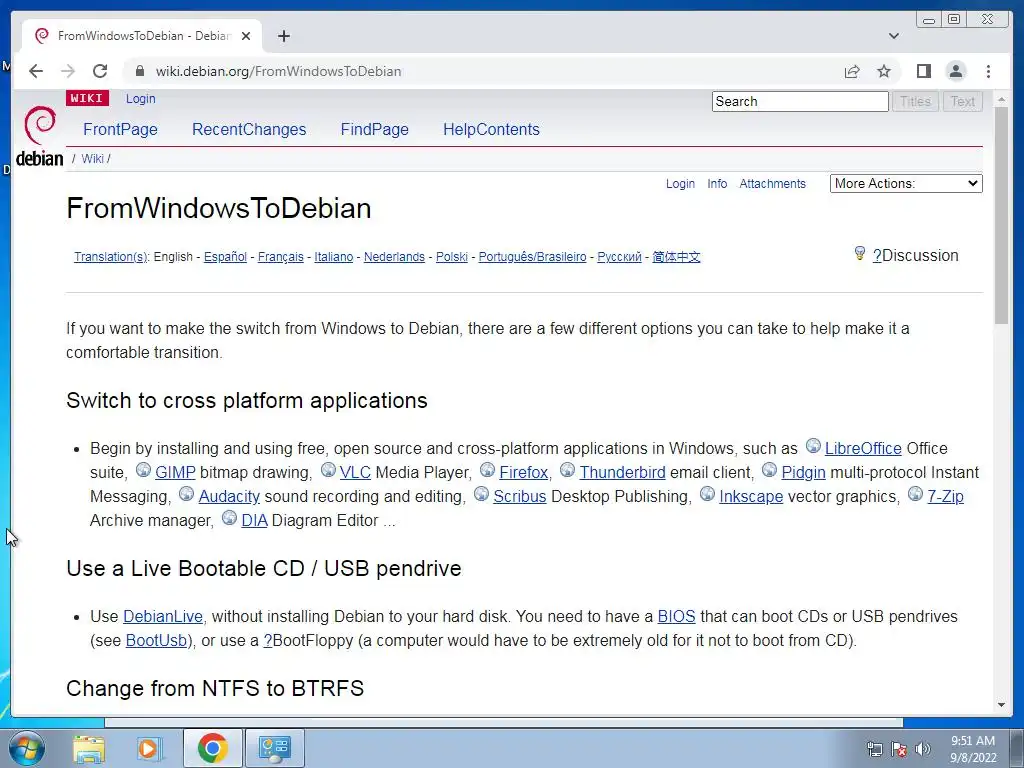Open the Info page link
This screenshot has width=1024, height=768.
[717, 184]
